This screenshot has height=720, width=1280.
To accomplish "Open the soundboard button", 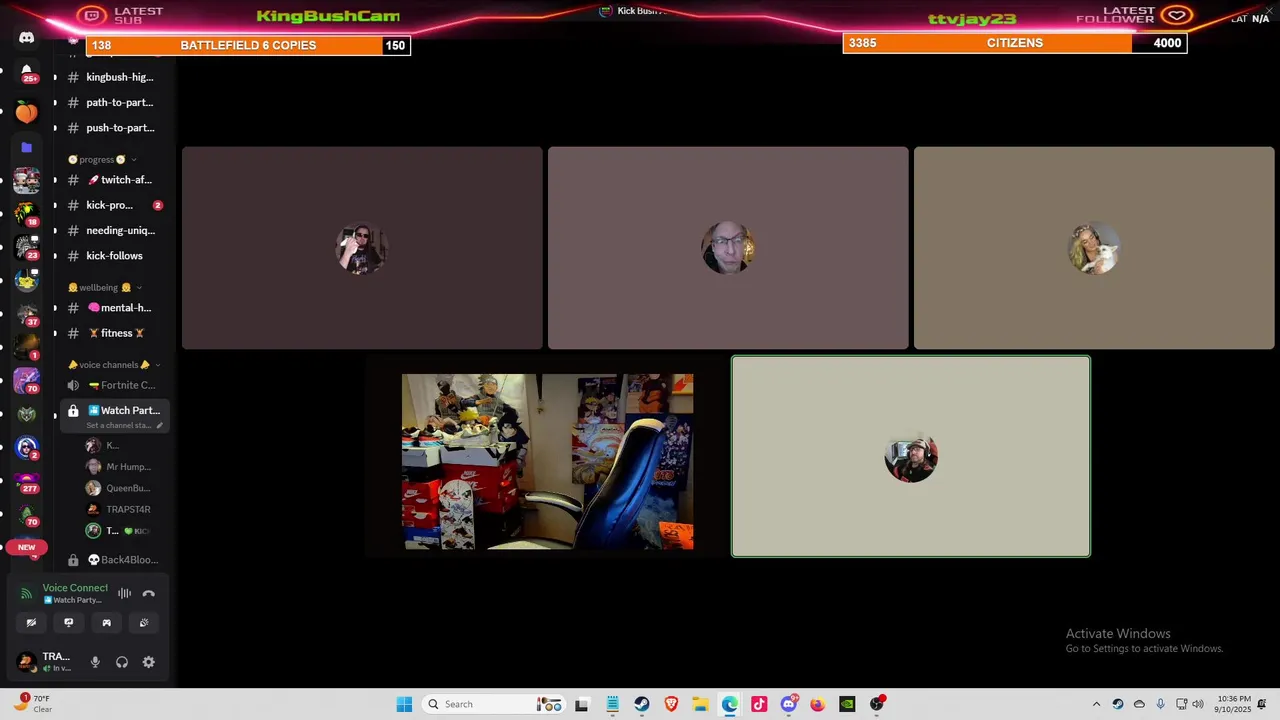I will 144,622.
